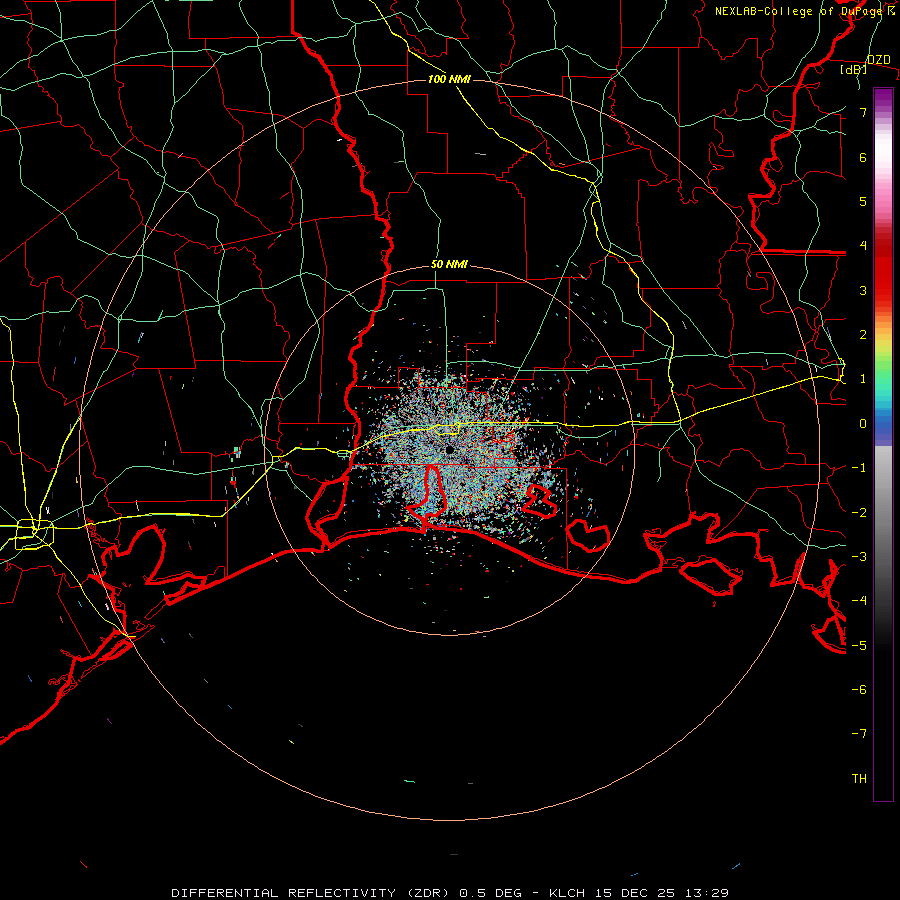The width and height of the screenshot is (900, 900).
Task: Click the DZD legend title
Action: tap(879, 60)
